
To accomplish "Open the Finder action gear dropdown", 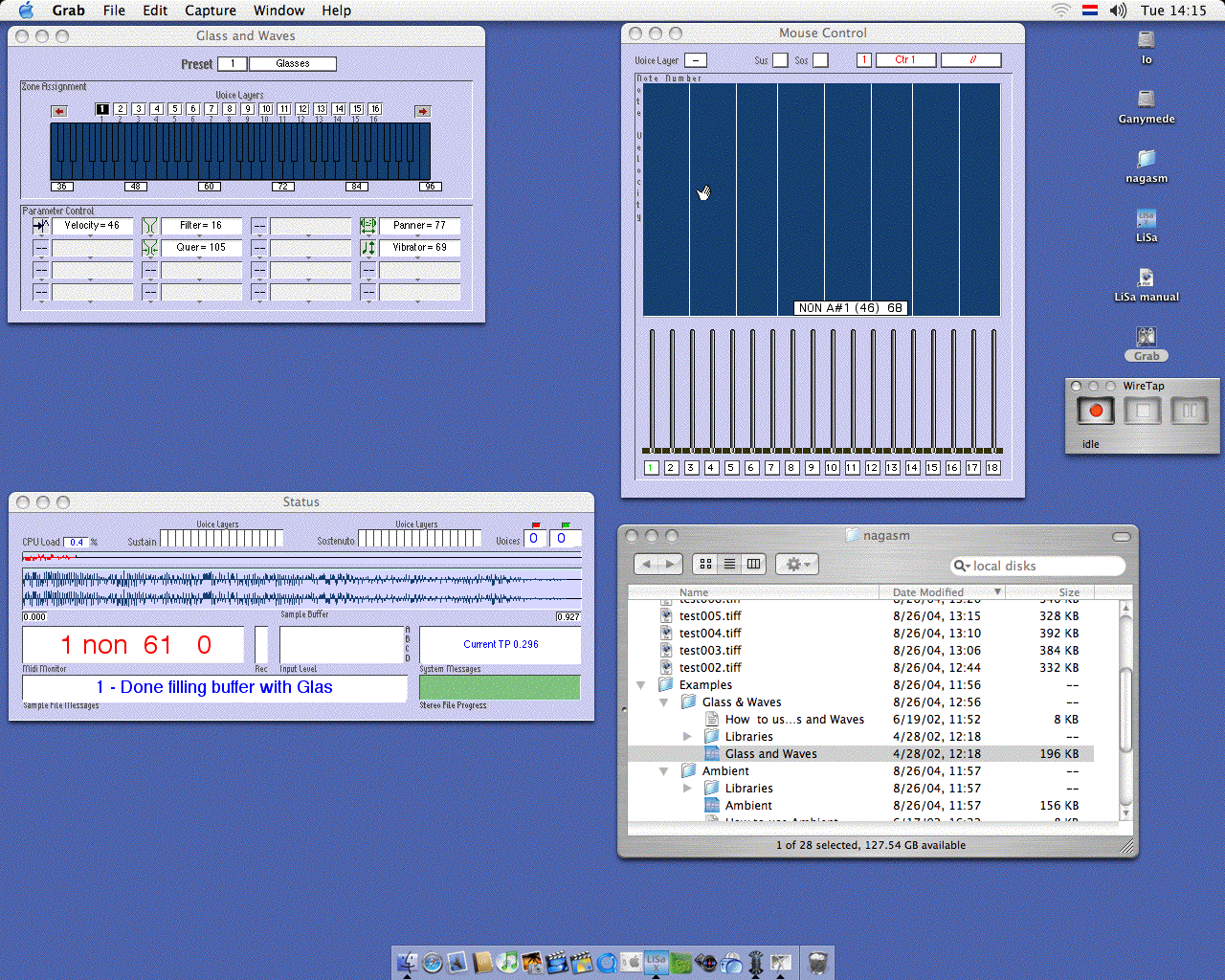I will click(796, 565).
